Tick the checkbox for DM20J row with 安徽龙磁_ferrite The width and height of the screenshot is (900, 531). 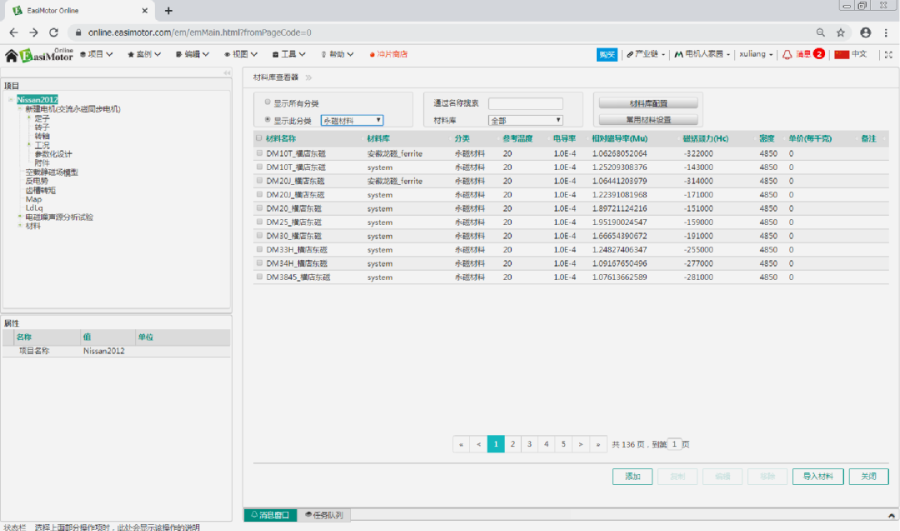point(259,181)
